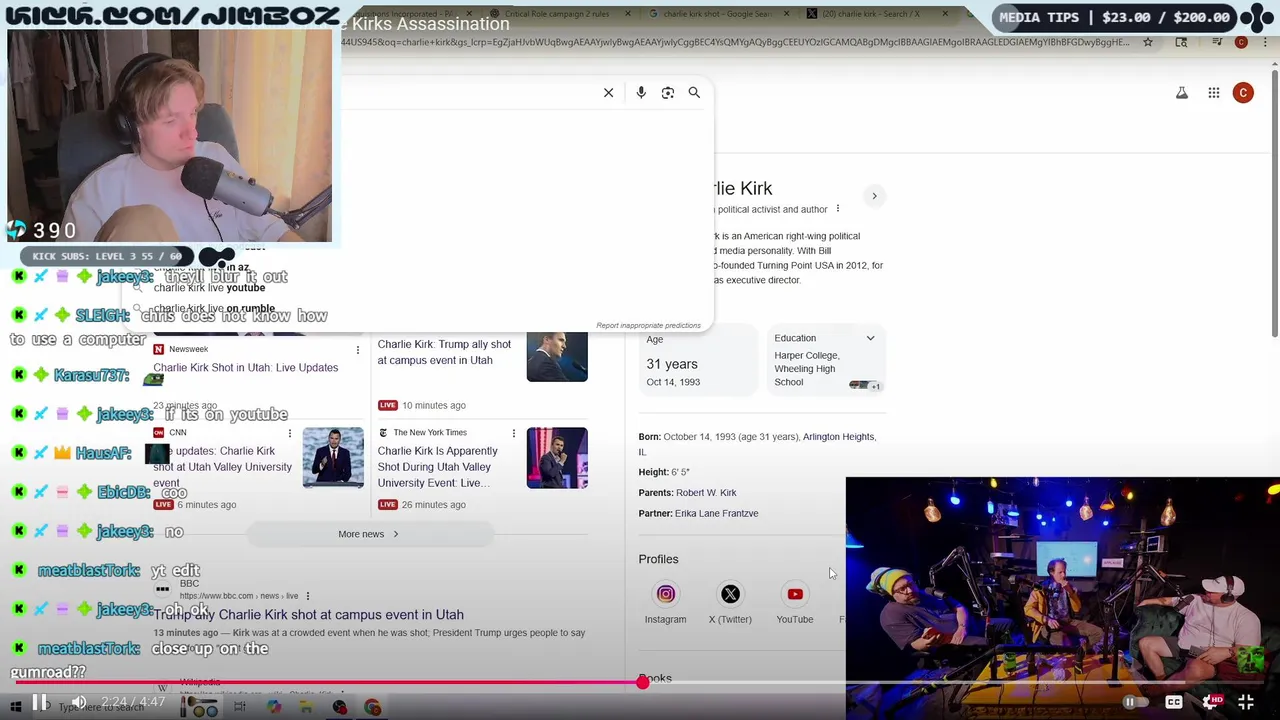The width and height of the screenshot is (1280, 720).
Task: Open more options beside political activist and author
Action: [x=838, y=209]
